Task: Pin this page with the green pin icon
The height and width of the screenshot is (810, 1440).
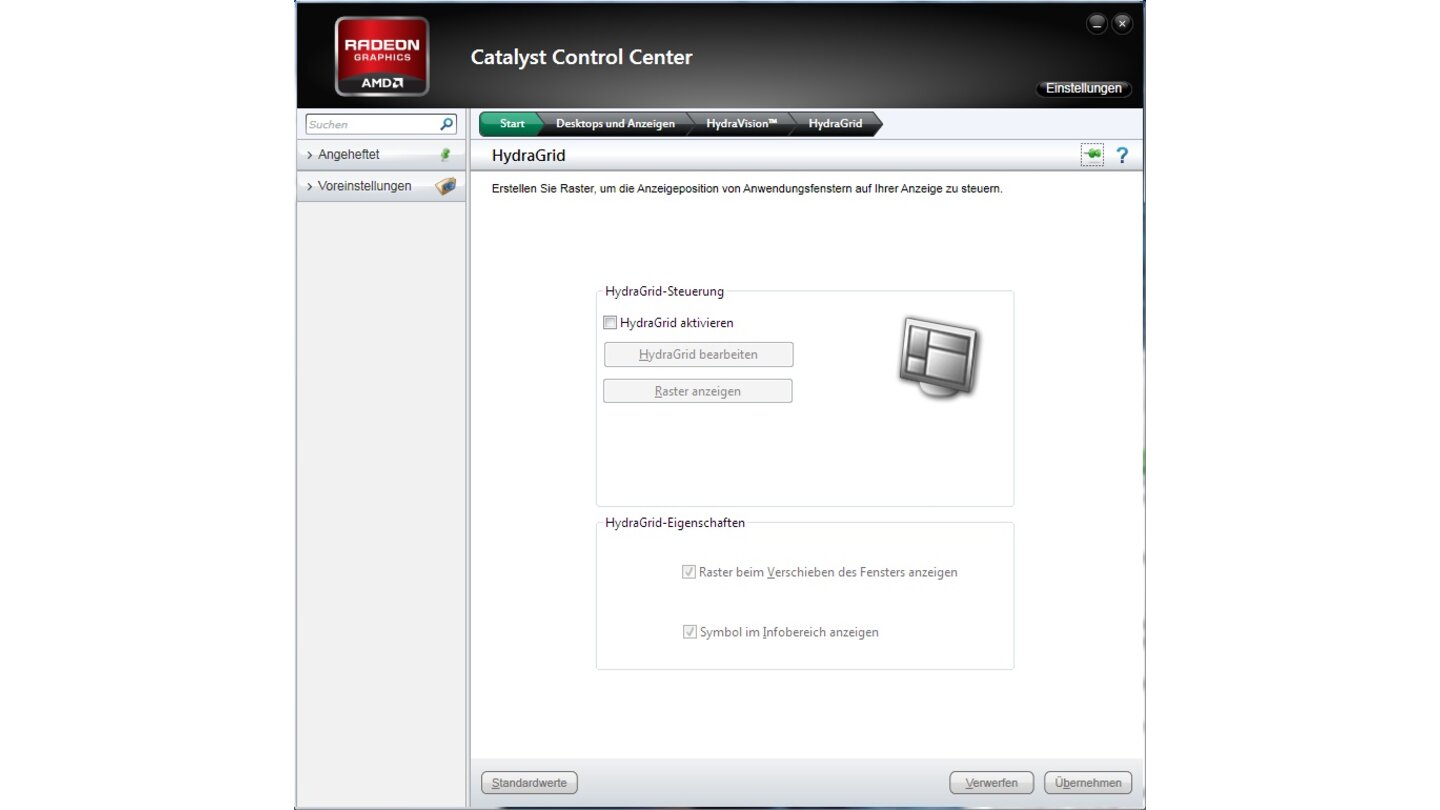Action: pos(1092,155)
